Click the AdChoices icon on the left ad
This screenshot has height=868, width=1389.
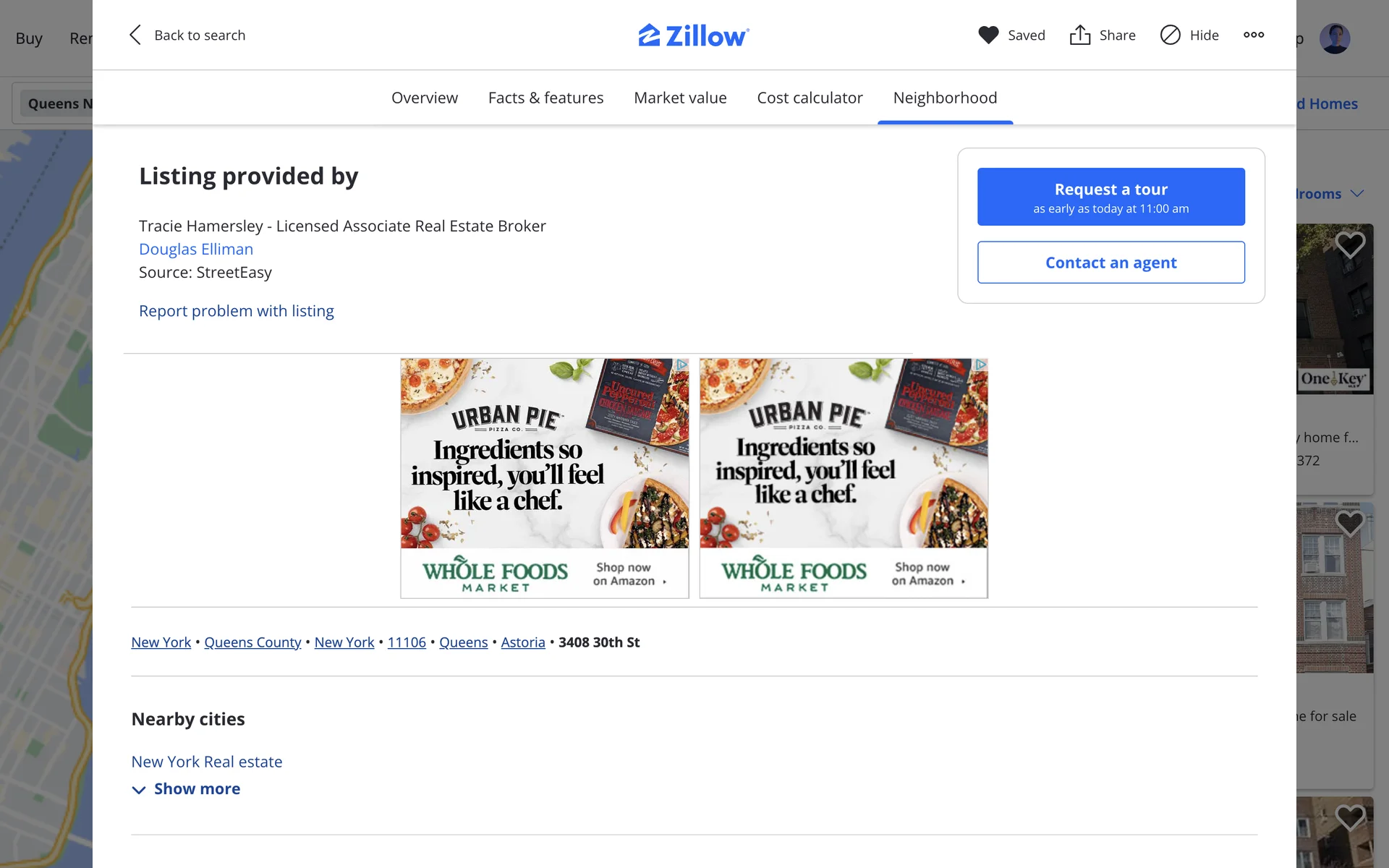coord(681,365)
